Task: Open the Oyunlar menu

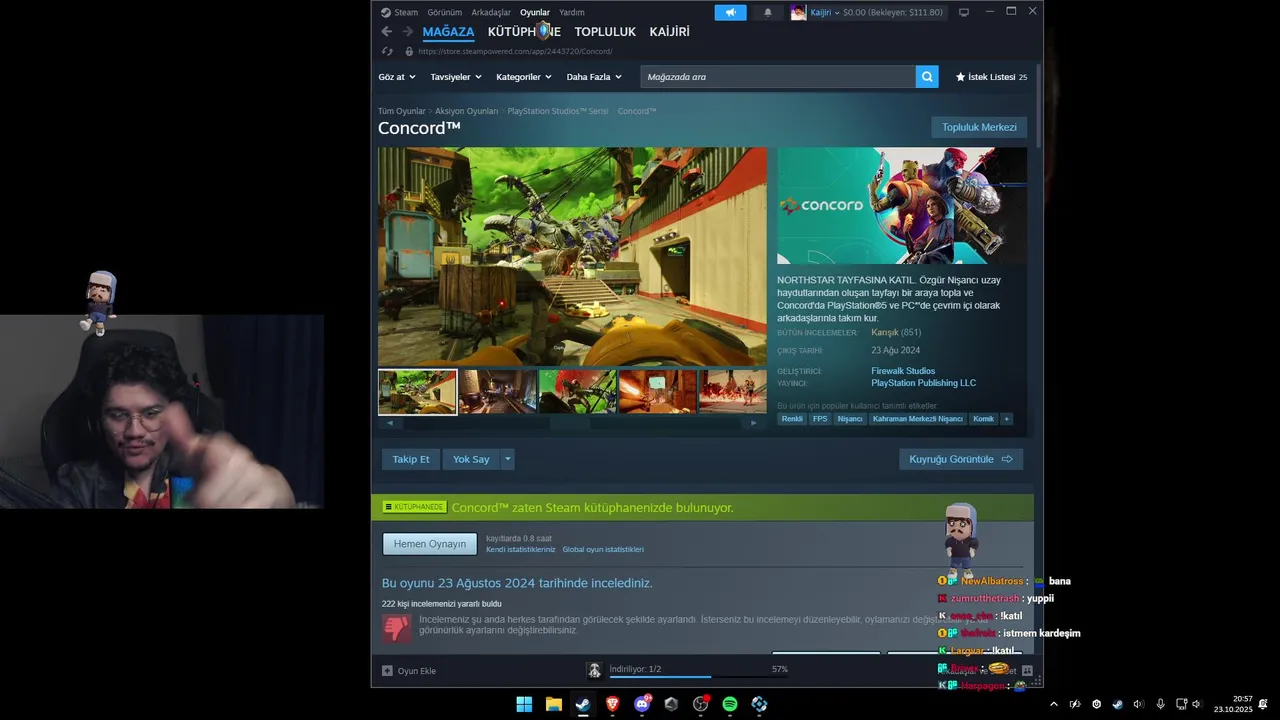Action: click(x=535, y=12)
